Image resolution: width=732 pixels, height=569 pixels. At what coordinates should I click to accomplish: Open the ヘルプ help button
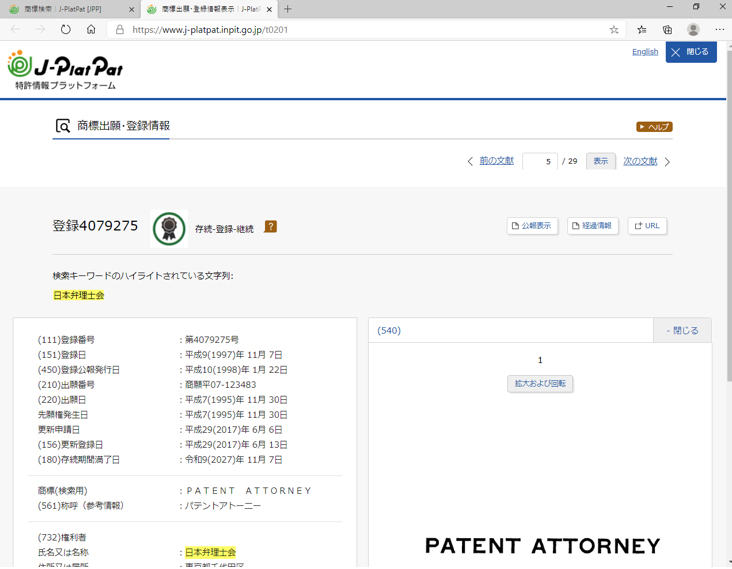[654, 127]
